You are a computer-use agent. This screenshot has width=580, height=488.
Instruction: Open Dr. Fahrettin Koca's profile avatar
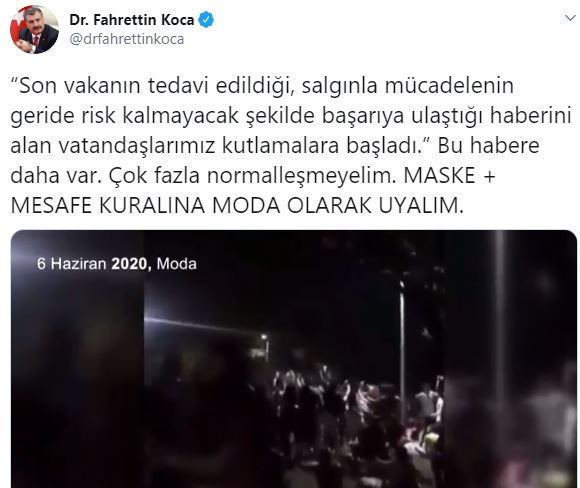[x=34, y=29]
